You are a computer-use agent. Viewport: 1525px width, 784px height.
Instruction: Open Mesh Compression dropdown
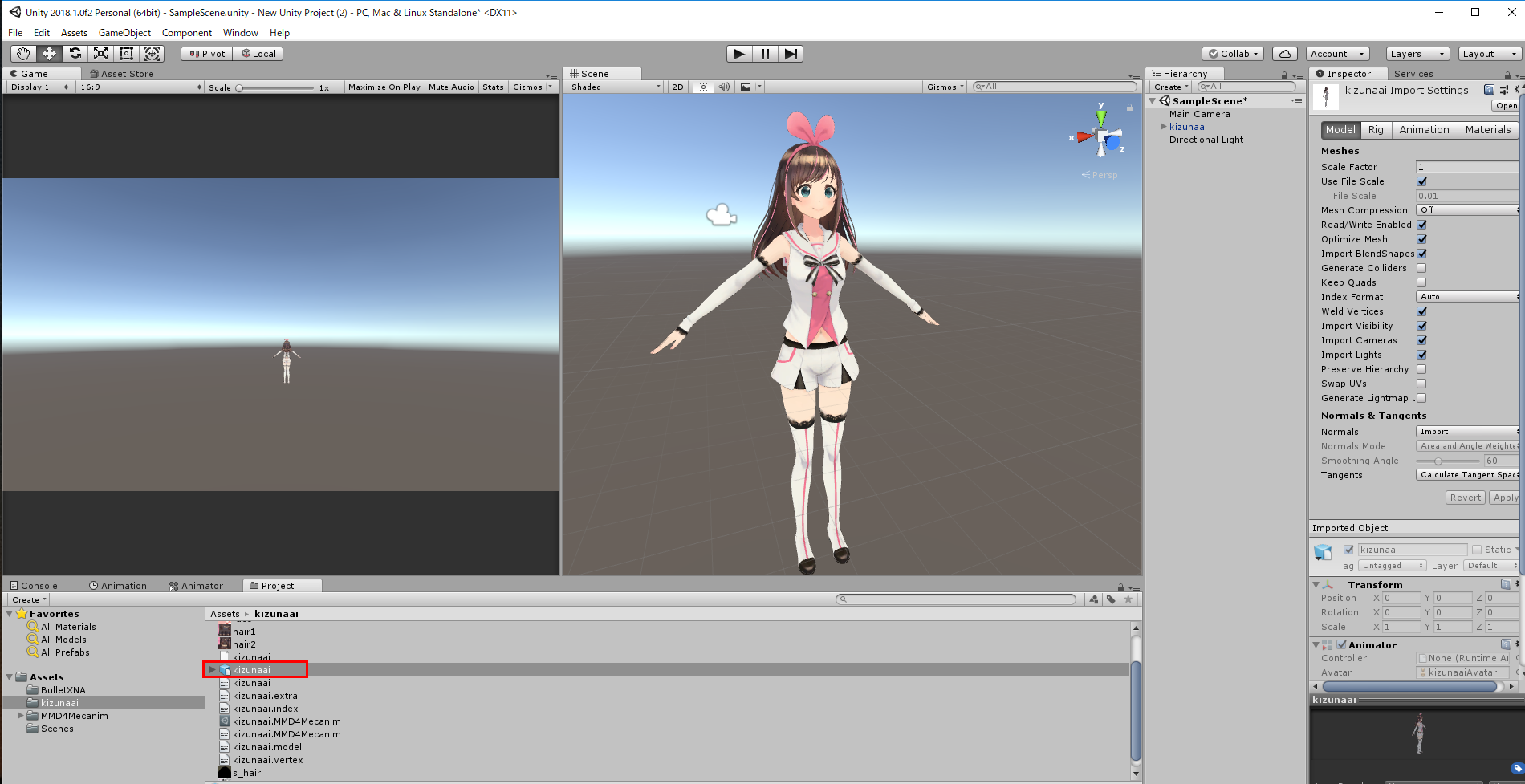(1467, 210)
